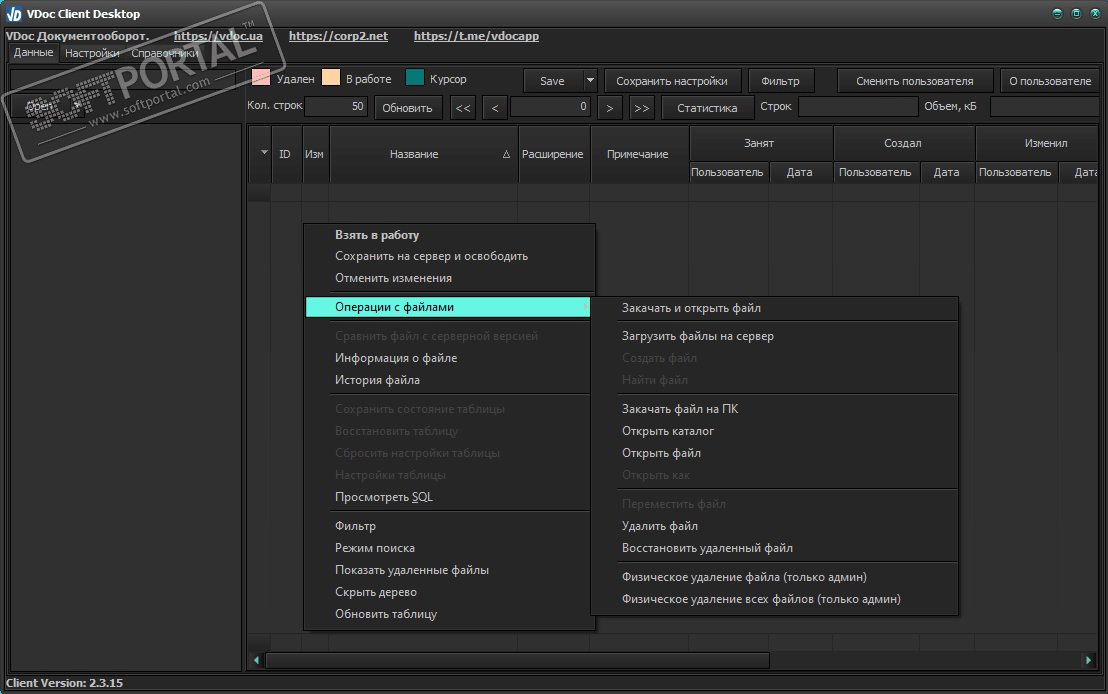
Task: Open the https://vdoc.ua link
Action: click(218, 36)
